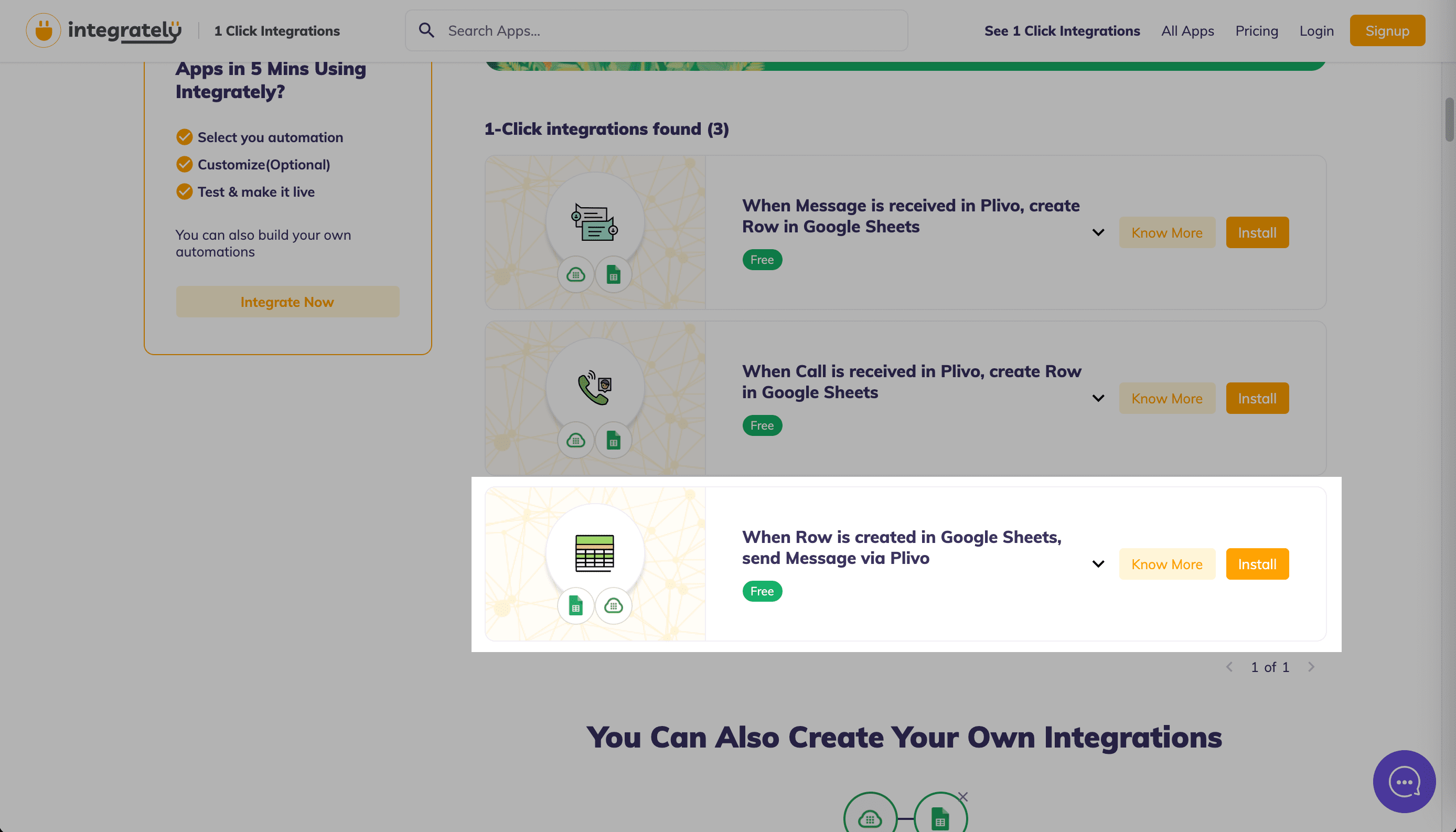Viewport: 1456px width, 832px height.
Task: Click the integrately wordmark logo text
Action: [124, 31]
